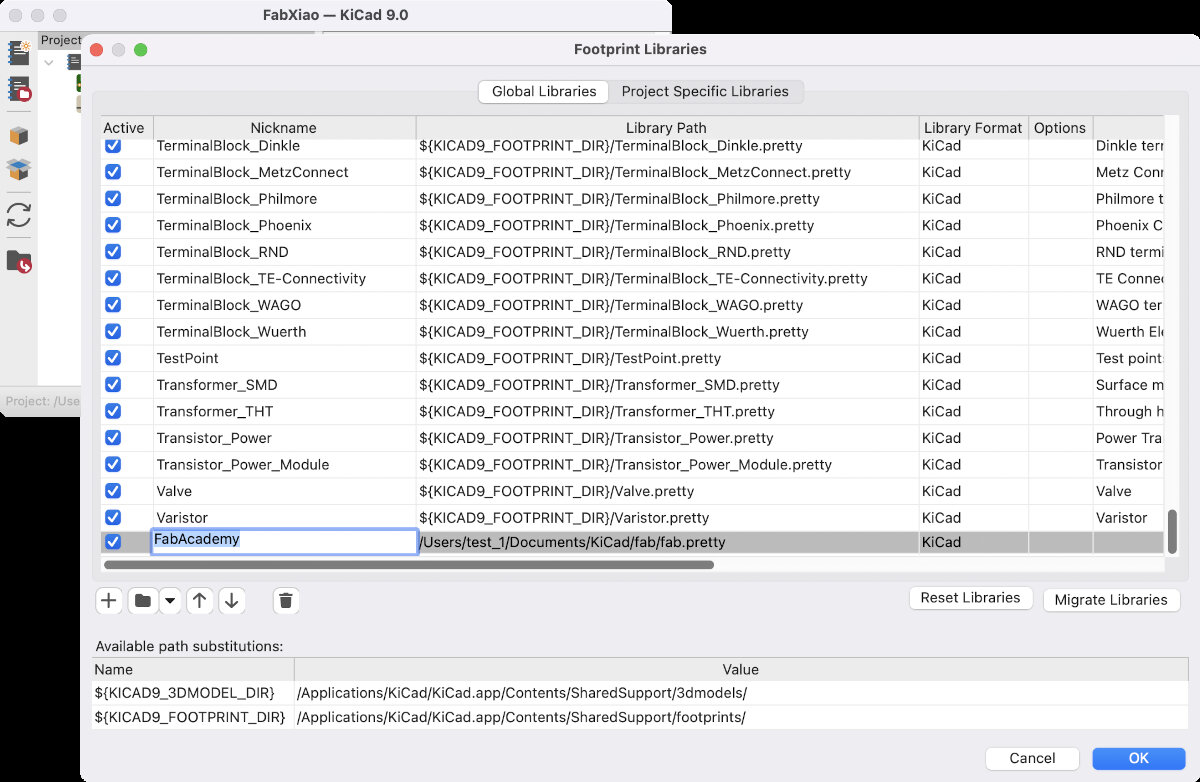
Task: Uncheck the FabAcademy library active checkbox
Action: [x=113, y=542]
